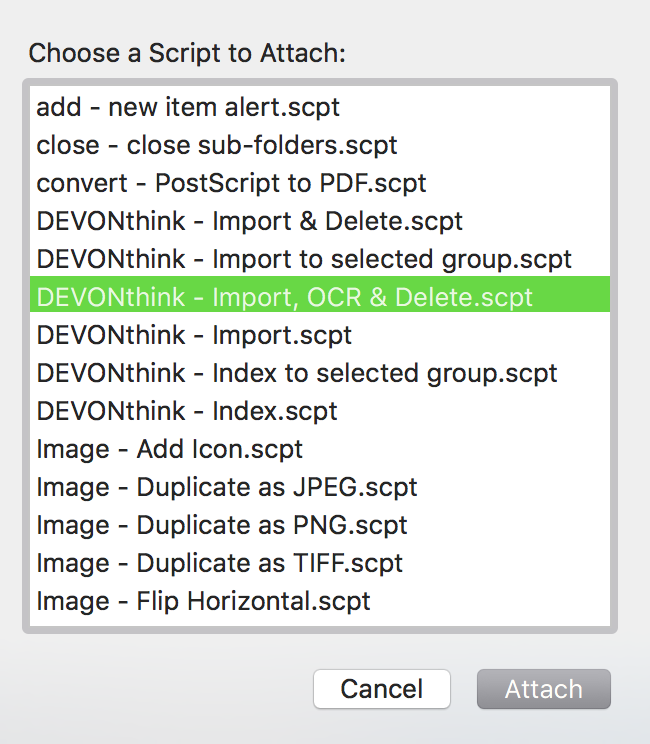Pick 'DEVONthink - Index.scpt' script
The height and width of the screenshot is (744, 650).
tap(320, 411)
